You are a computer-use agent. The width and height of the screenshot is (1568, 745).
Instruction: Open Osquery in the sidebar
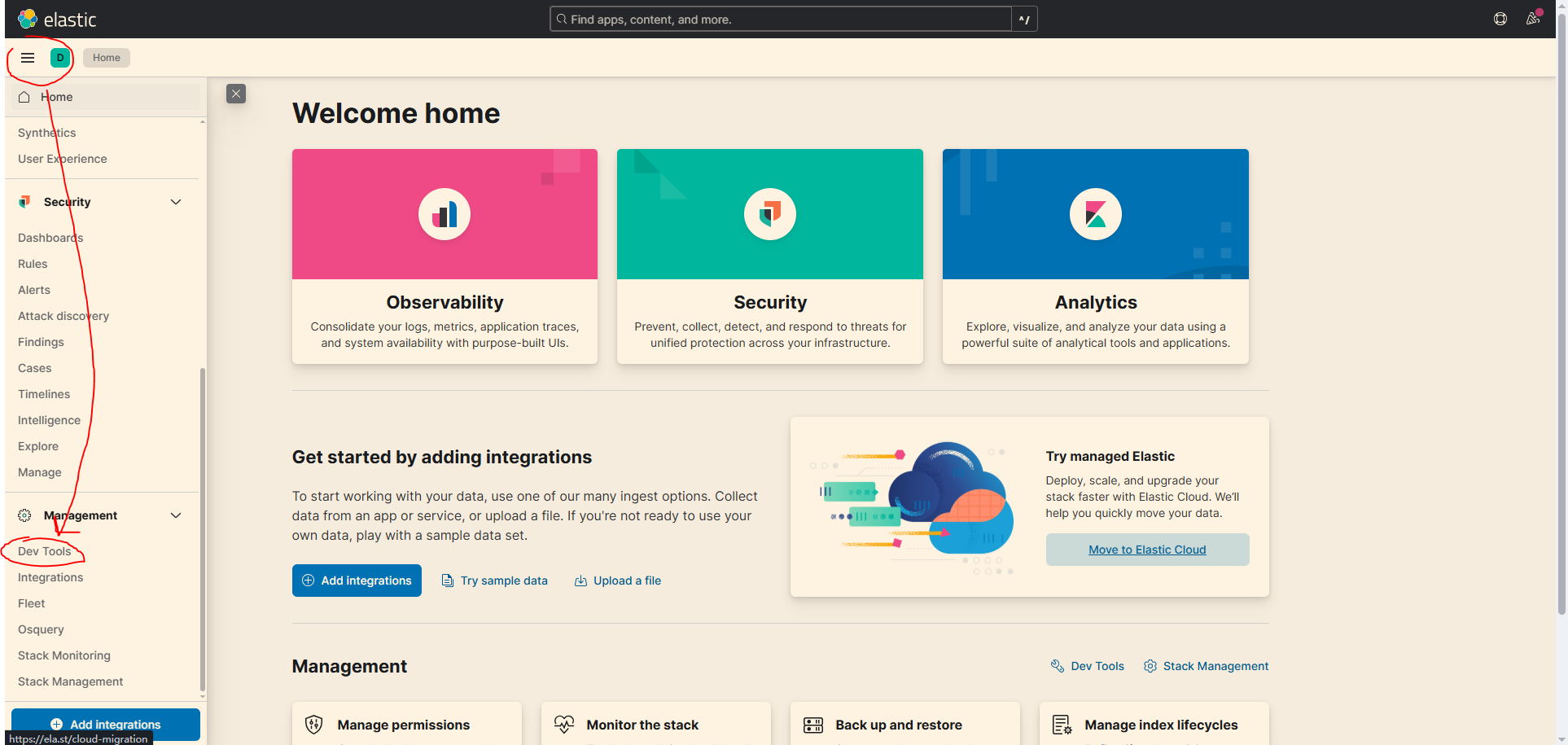point(41,629)
